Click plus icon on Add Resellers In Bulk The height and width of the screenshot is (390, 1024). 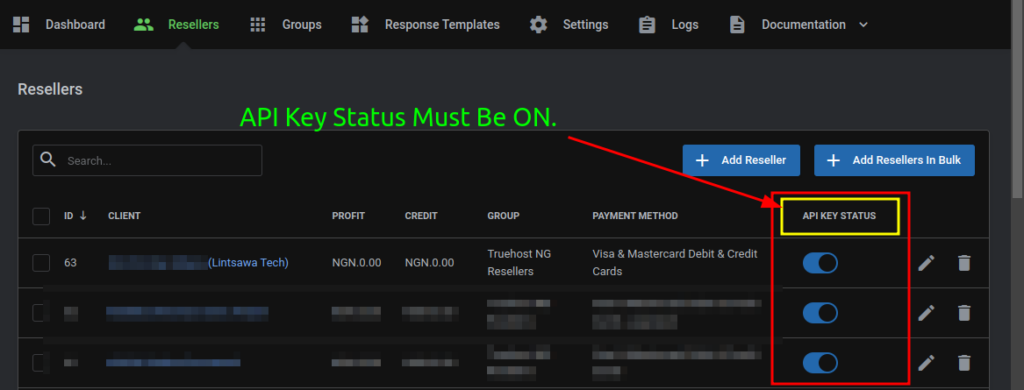[x=833, y=160]
